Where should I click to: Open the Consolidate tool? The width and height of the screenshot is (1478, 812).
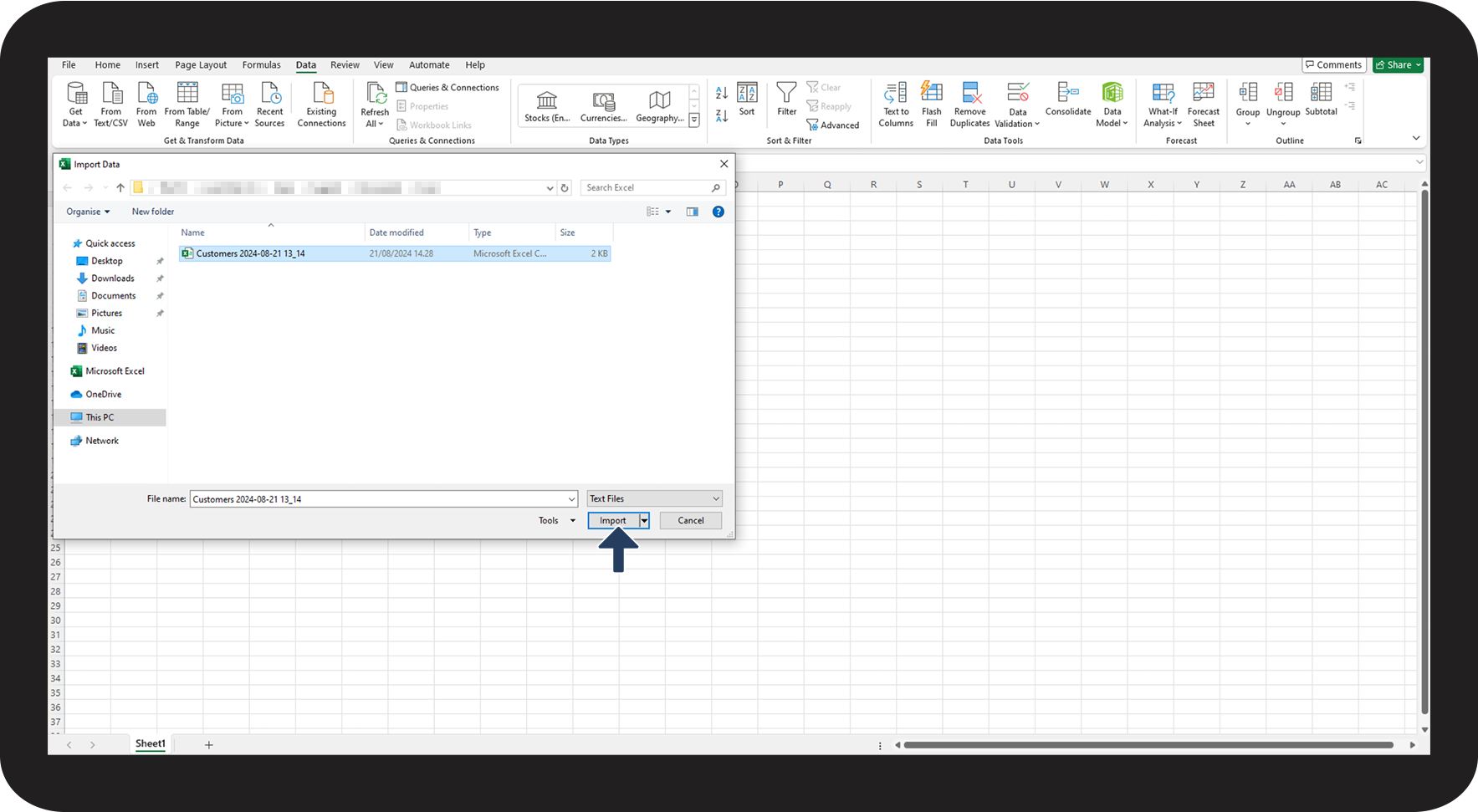[1068, 99]
